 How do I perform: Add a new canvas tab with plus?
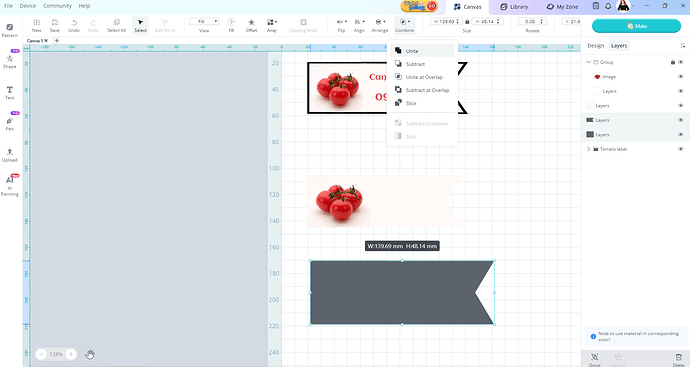[x=57, y=40]
